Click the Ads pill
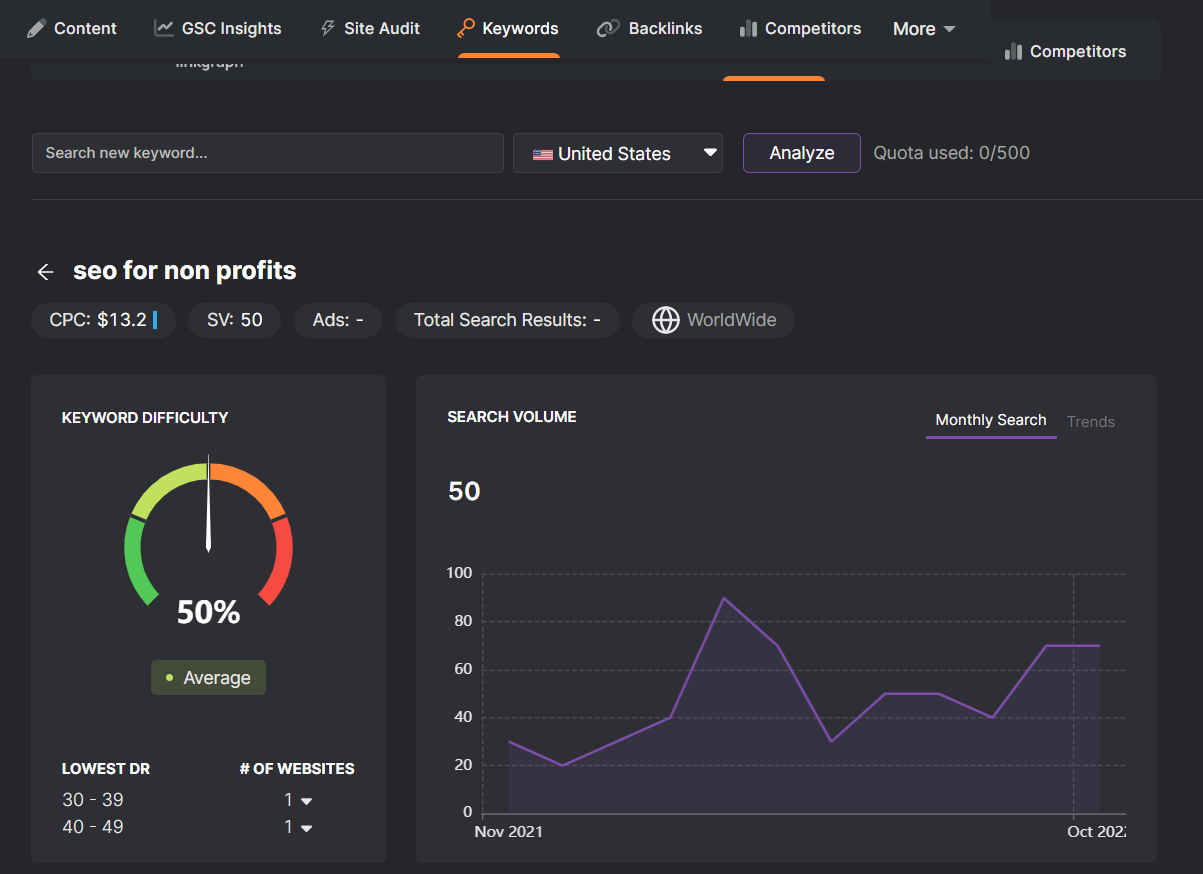 point(338,320)
